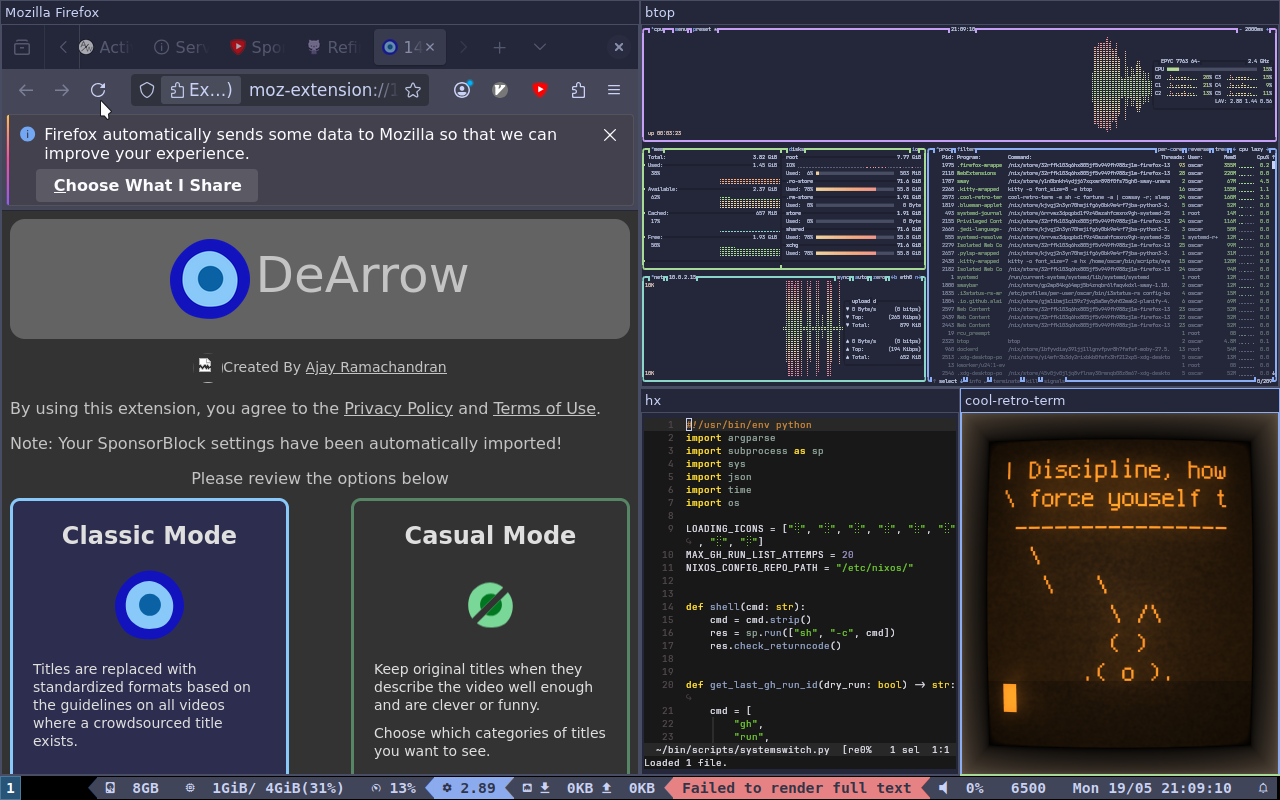
Task: Switch to the 'Refi…' tab
Action: pyautogui.click(x=332, y=47)
